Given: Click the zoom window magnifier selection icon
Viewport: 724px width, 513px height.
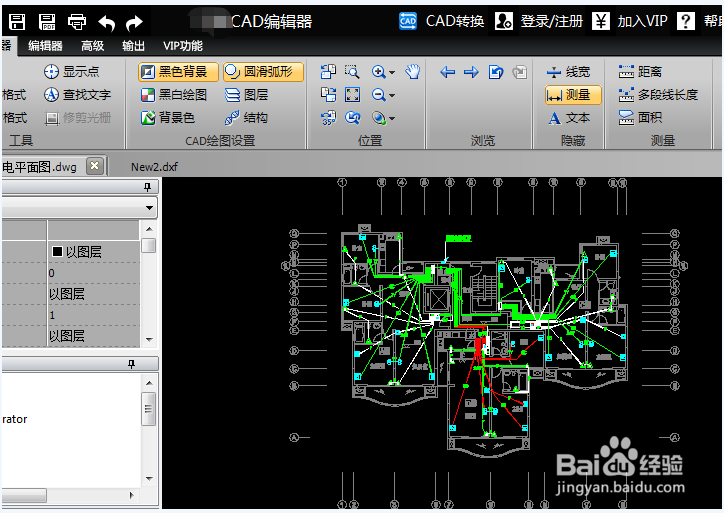Looking at the screenshot, I should click(x=352, y=72).
